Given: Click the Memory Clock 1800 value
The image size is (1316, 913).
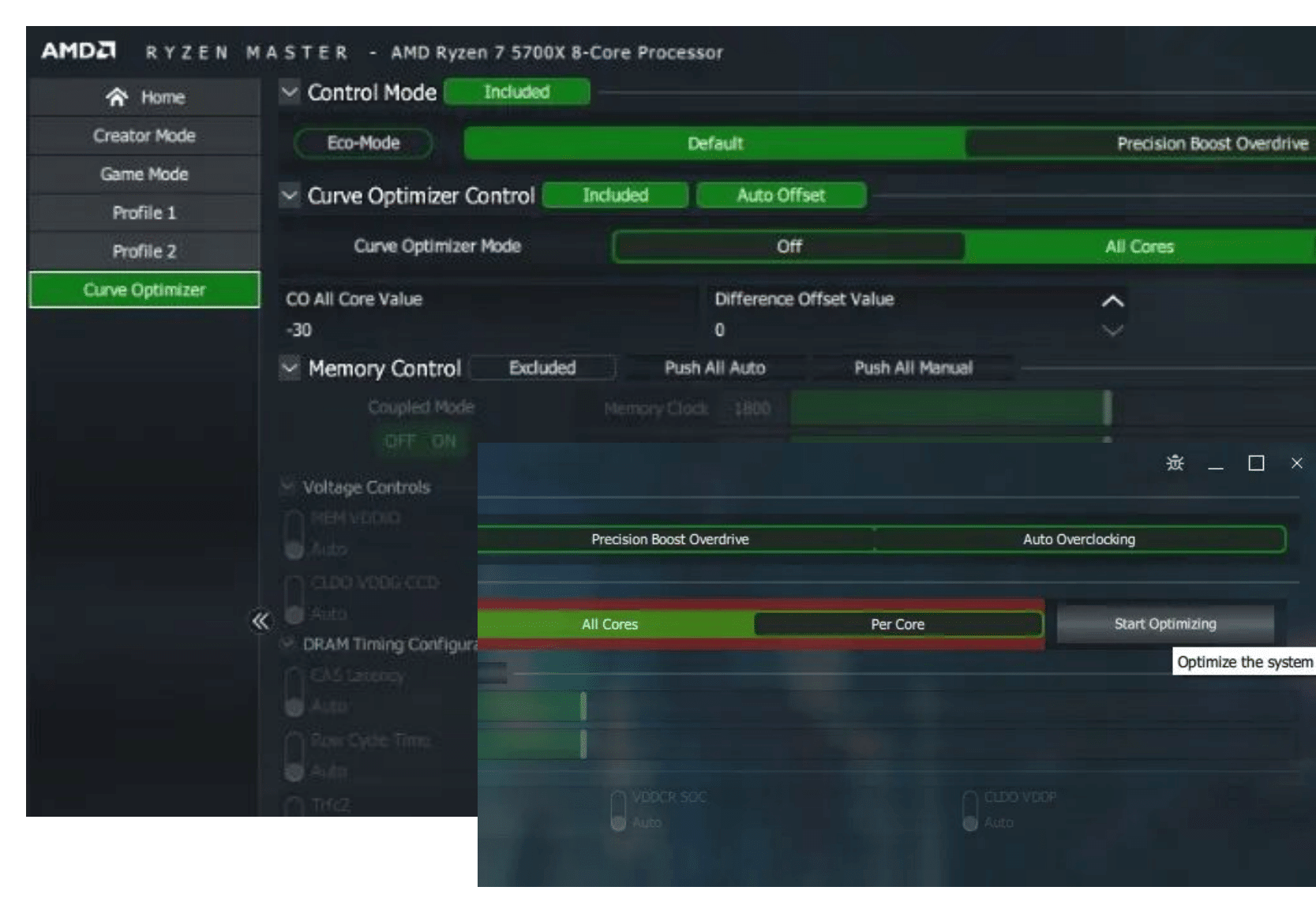Looking at the screenshot, I should (x=752, y=409).
